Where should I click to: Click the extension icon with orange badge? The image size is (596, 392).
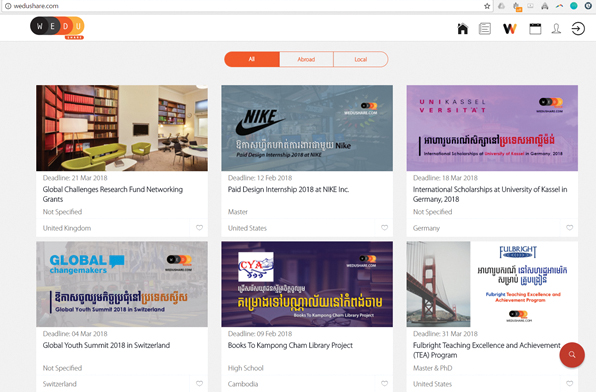(x=517, y=6)
